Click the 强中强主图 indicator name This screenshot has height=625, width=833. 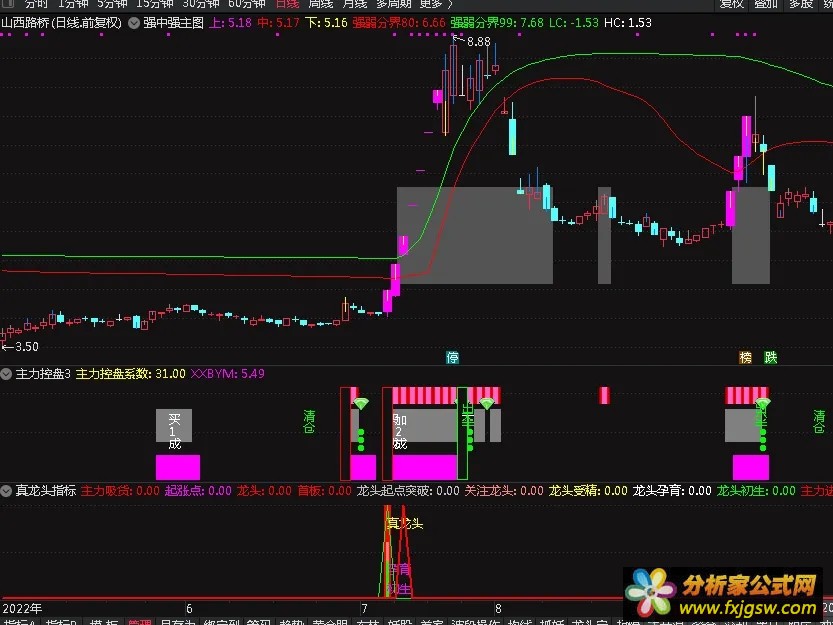pyautogui.click(x=174, y=23)
